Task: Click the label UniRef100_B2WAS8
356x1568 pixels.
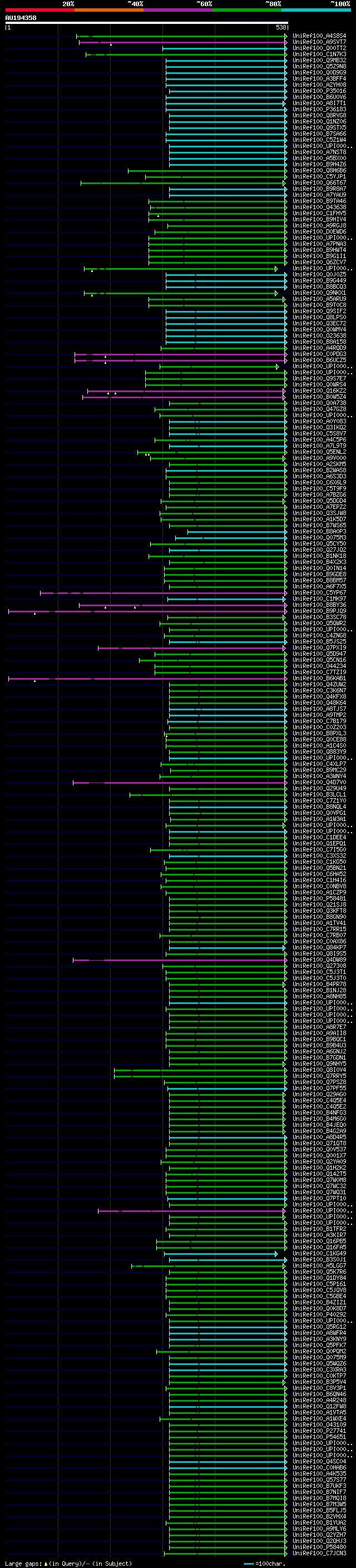Action: [319, 471]
